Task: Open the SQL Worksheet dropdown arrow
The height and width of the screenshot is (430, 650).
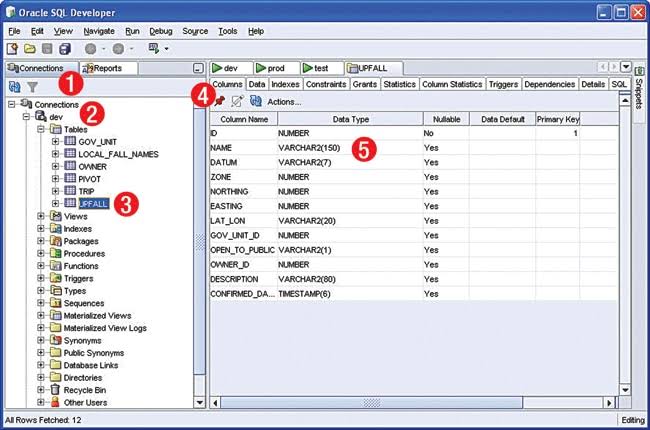Action: coord(167,49)
